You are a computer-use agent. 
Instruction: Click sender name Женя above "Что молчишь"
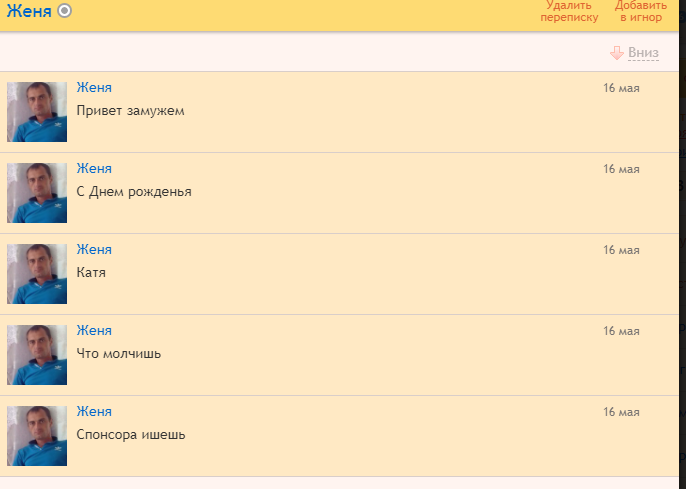tap(94, 330)
